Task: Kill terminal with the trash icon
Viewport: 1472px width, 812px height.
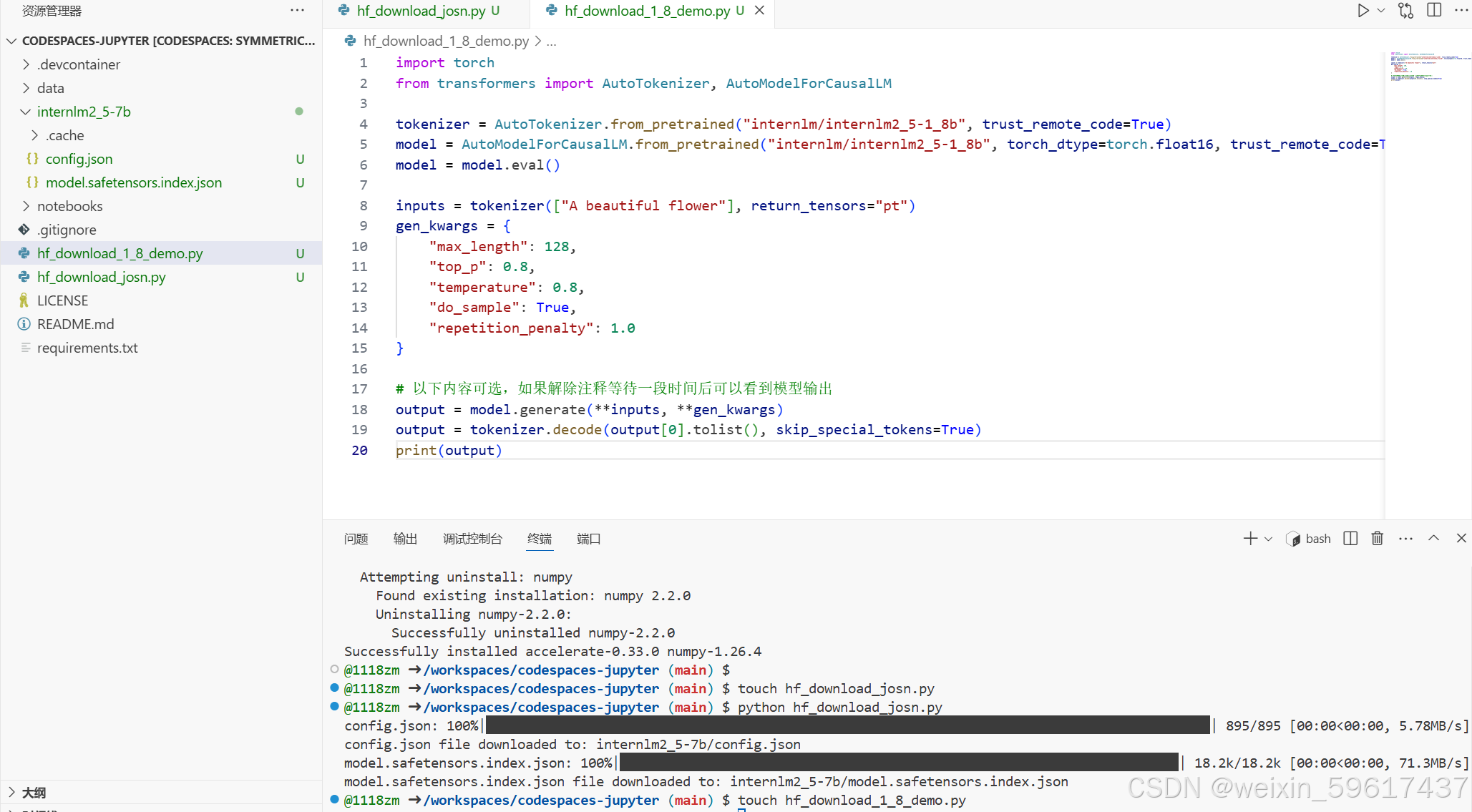Action: (x=1377, y=539)
